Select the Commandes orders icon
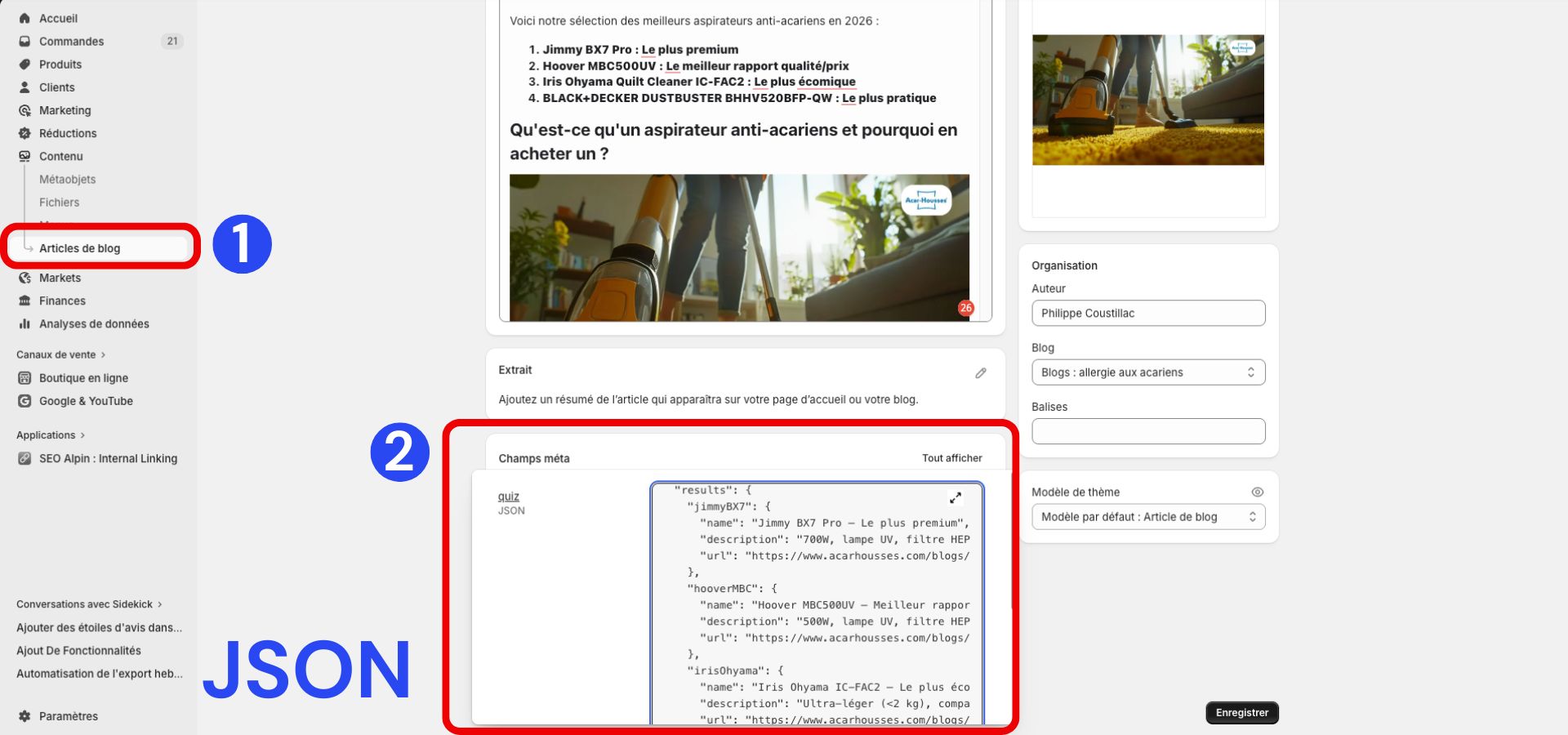The height and width of the screenshot is (735, 1568). 24,41
